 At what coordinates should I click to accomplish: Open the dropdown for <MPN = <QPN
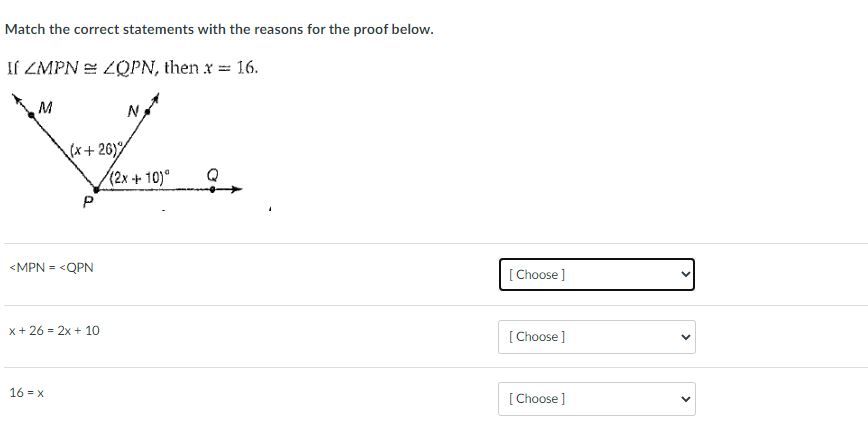click(595, 274)
